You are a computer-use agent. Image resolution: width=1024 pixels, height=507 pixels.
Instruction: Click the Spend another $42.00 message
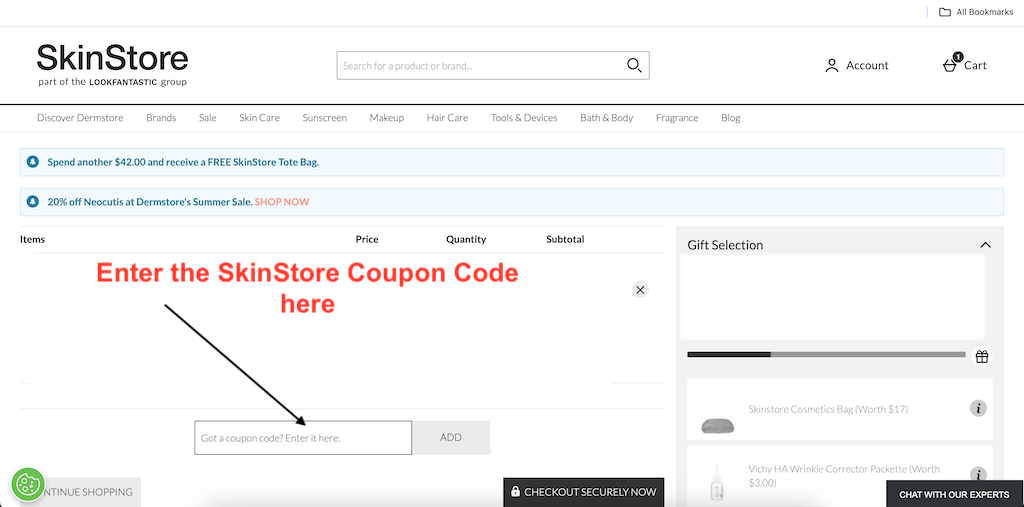(183, 162)
